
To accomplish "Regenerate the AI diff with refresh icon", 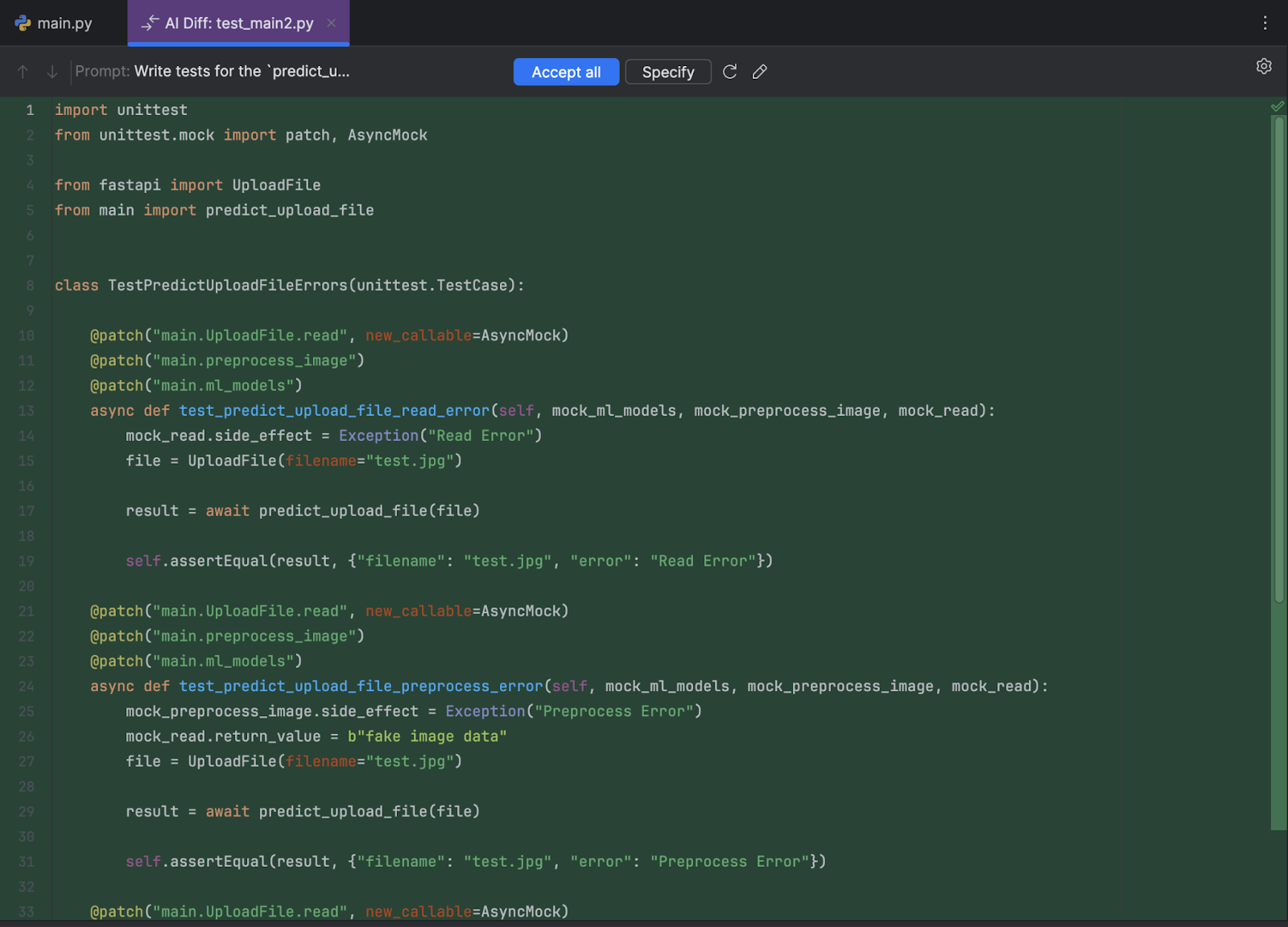I will pyautogui.click(x=730, y=72).
